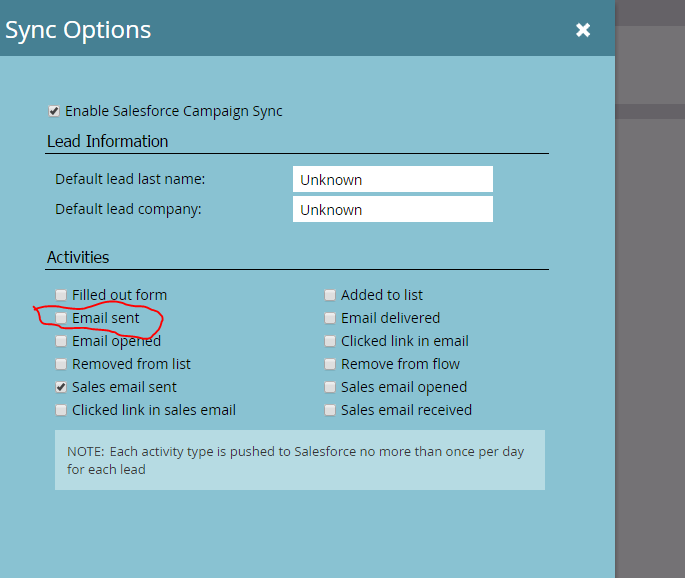The width and height of the screenshot is (685, 578).
Task: Enable Removed from list activity
Action: tap(61, 364)
